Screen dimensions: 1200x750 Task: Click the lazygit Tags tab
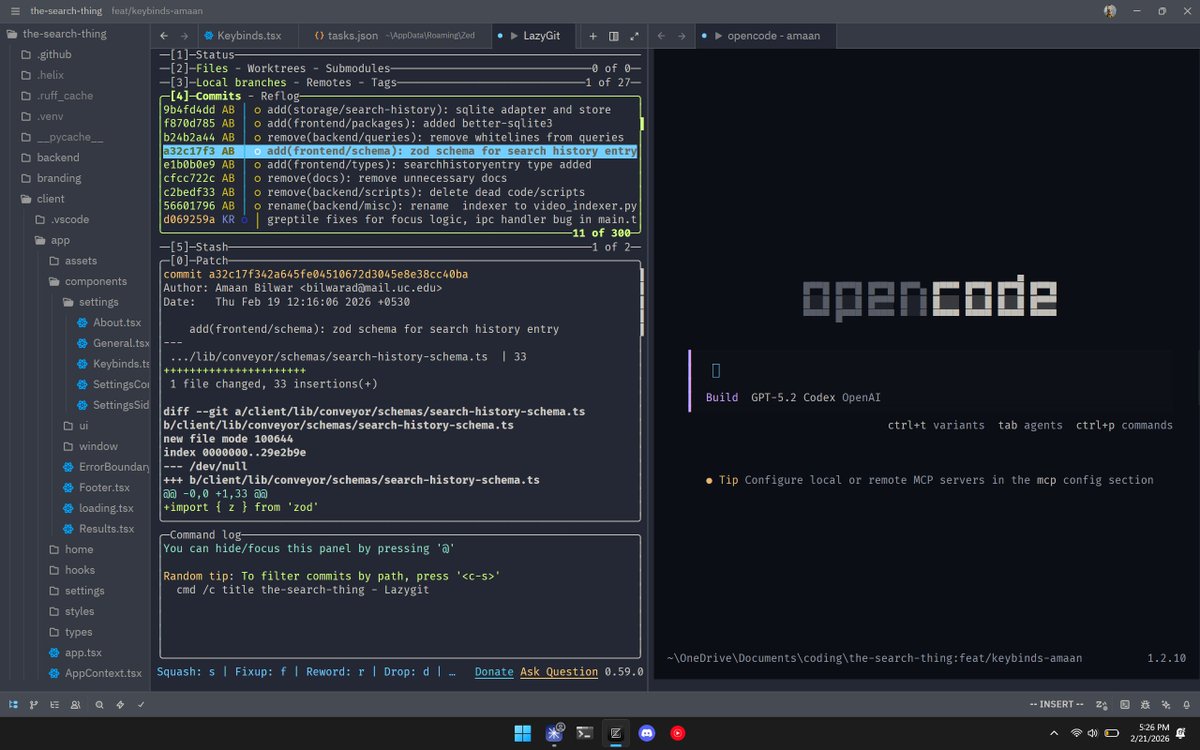(x=384, y=82)
